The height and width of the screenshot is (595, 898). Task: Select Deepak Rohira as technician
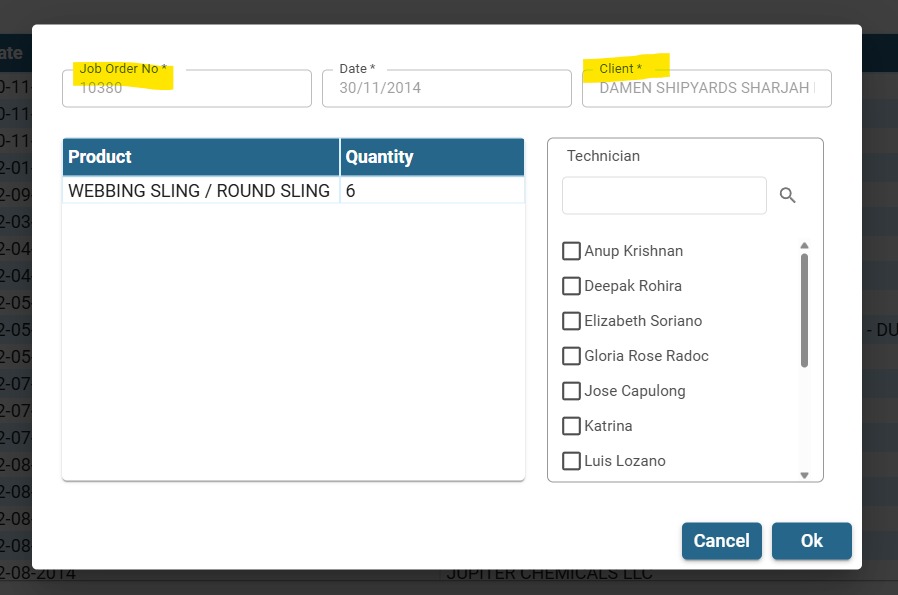(571, 286)
